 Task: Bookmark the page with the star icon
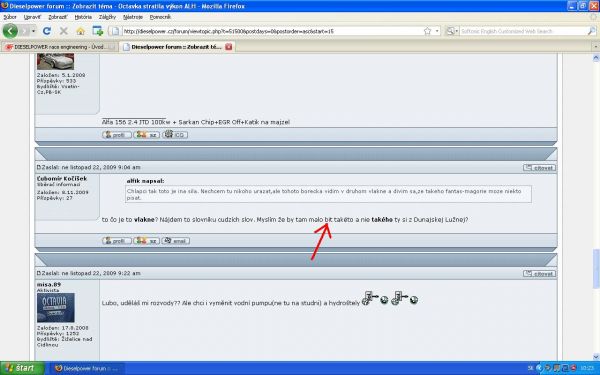[427, 31]
